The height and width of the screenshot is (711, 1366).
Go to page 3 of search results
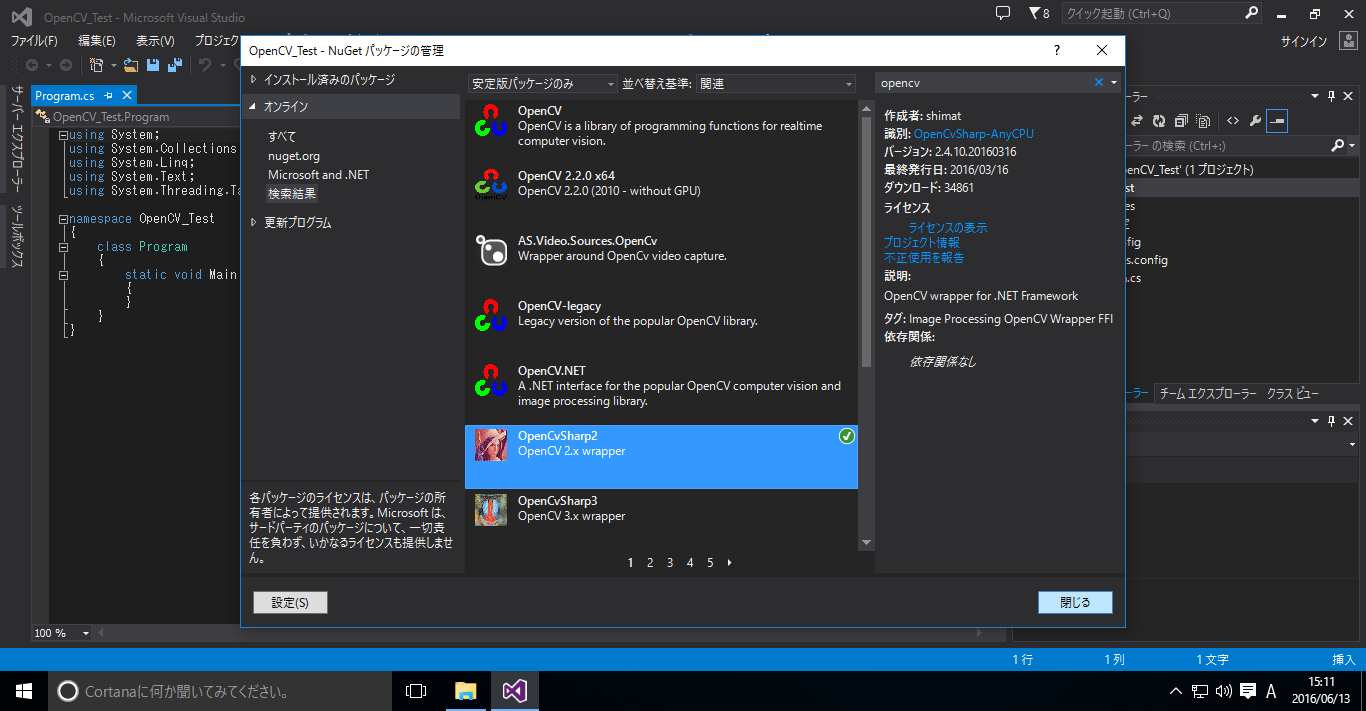[669, 562]
